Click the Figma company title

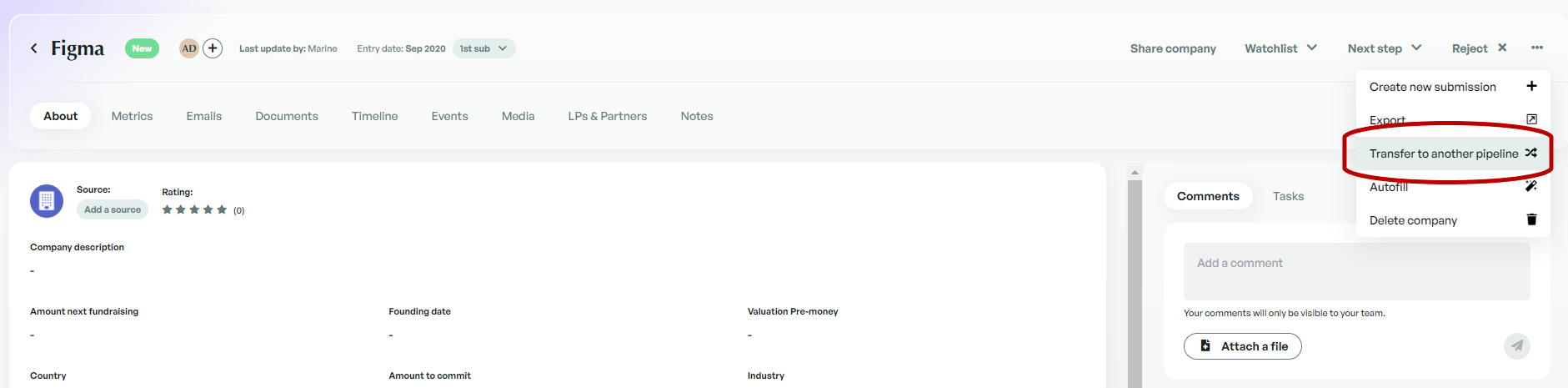point(78,48)
